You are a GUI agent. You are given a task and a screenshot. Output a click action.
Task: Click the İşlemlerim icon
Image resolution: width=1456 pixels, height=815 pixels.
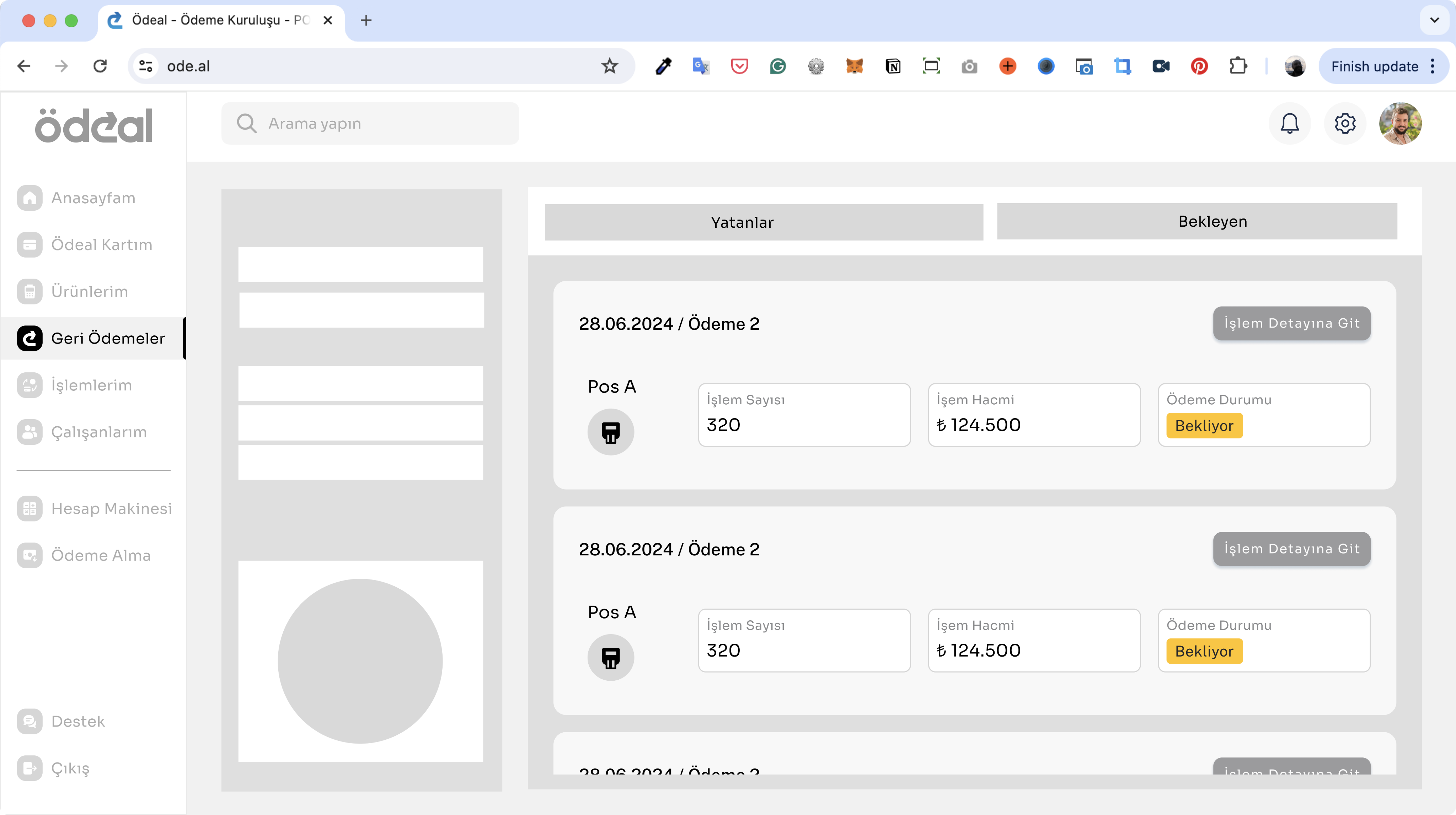tap(30, 385)
